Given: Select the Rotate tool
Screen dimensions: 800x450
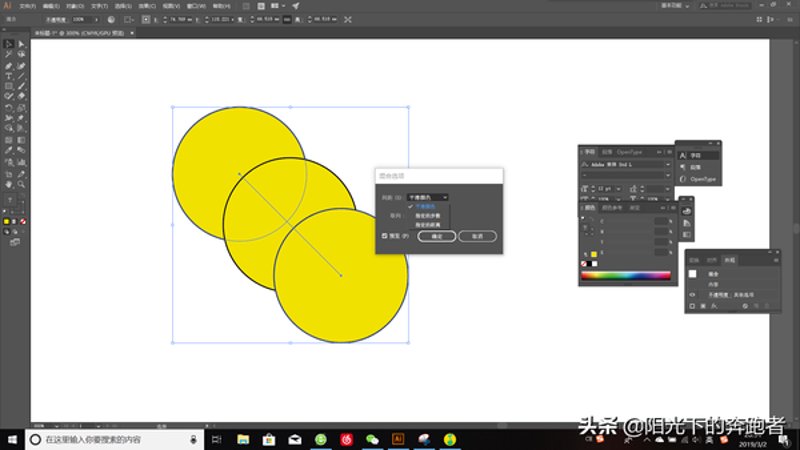Looking at the screenshot, I should pyautogui.click(x=9, y=108).
